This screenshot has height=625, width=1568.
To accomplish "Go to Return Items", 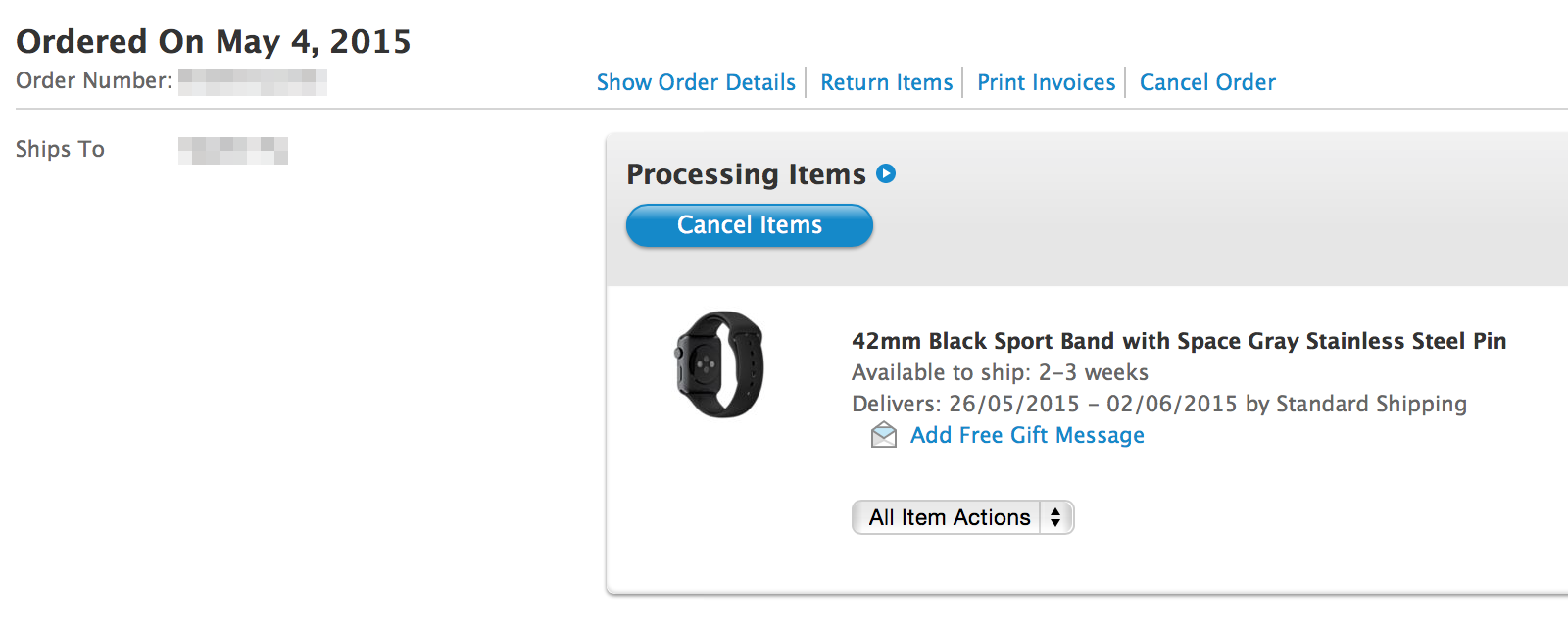I will coord(886,82).
